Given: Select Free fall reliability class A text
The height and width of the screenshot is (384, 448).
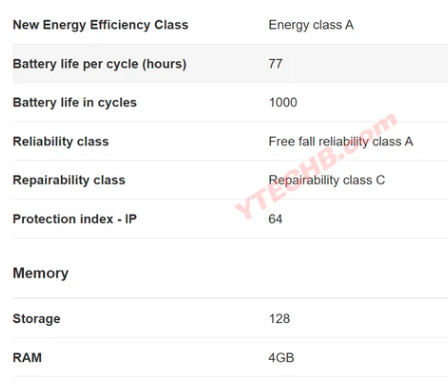Looking at the screenshot, I should coord(341,141).
